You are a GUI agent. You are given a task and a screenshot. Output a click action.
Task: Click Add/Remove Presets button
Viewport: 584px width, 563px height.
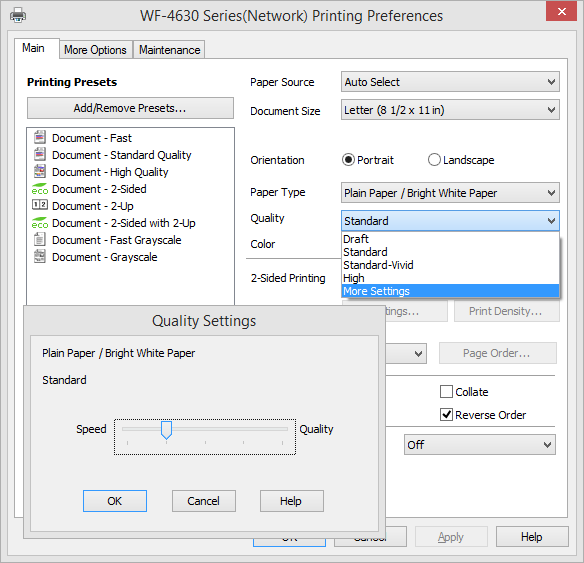(130, 108)
